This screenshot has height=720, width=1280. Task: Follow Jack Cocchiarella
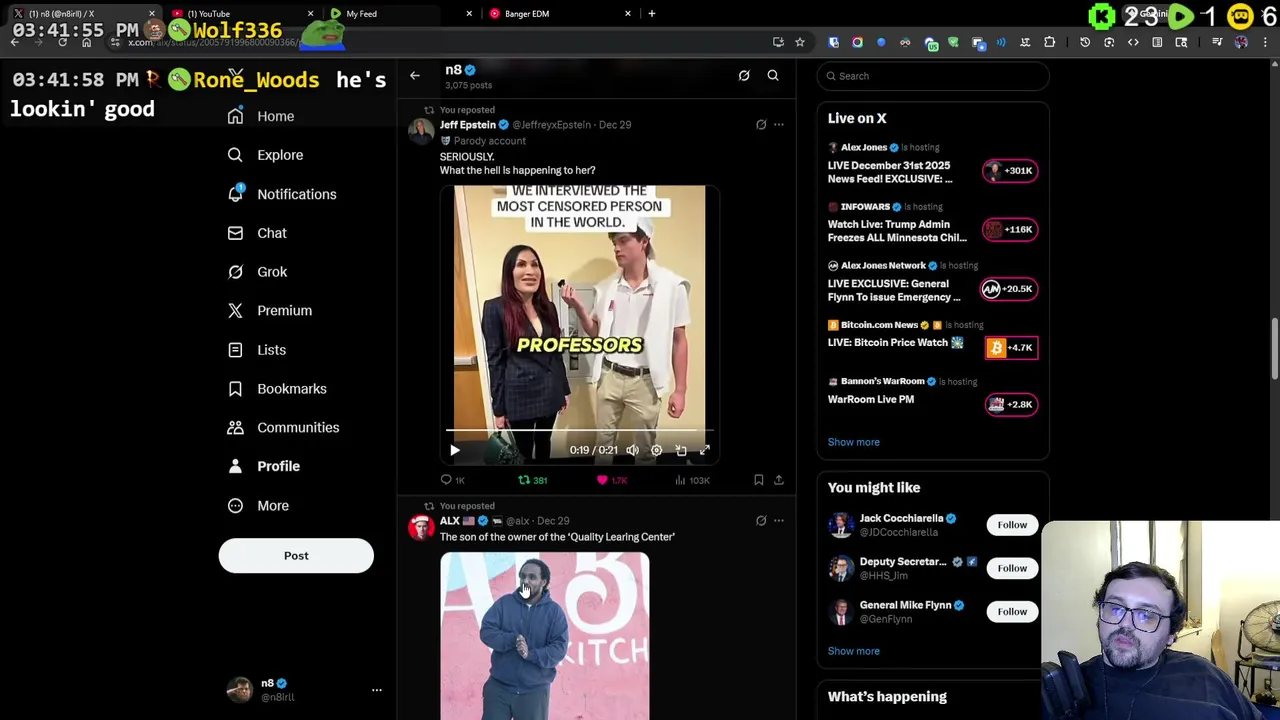(x=1012, y=525)
